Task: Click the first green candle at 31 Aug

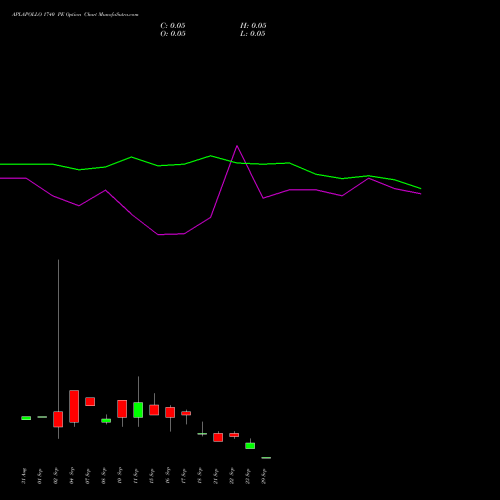Action: tap(26, 418)
